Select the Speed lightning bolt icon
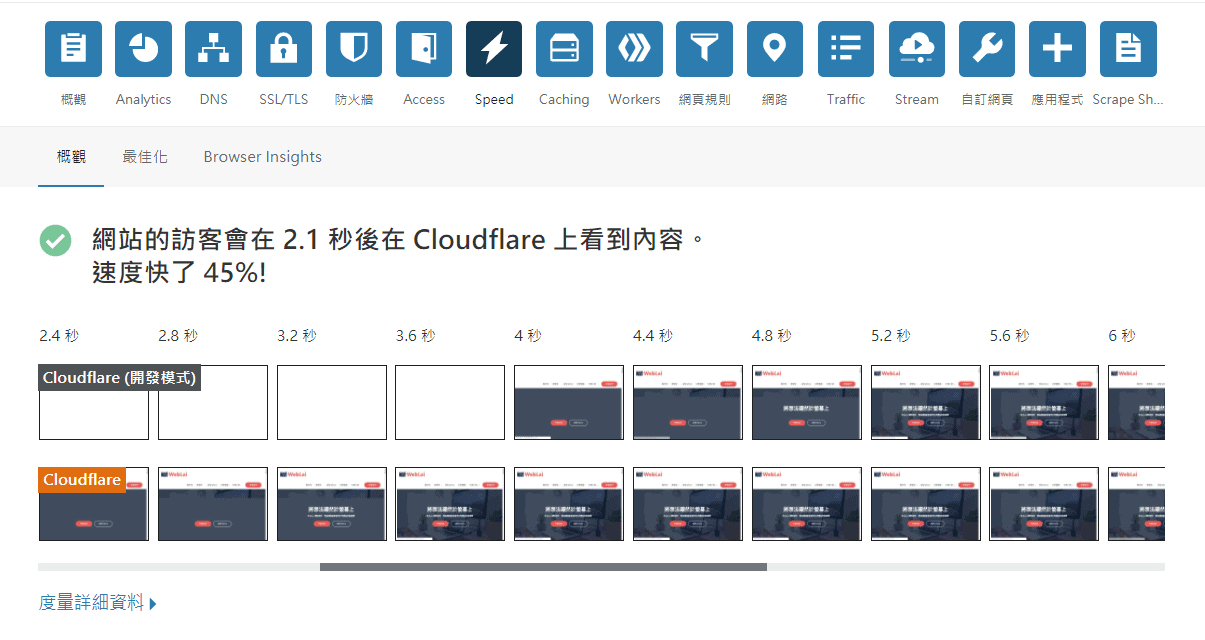 tap(494, 49)
